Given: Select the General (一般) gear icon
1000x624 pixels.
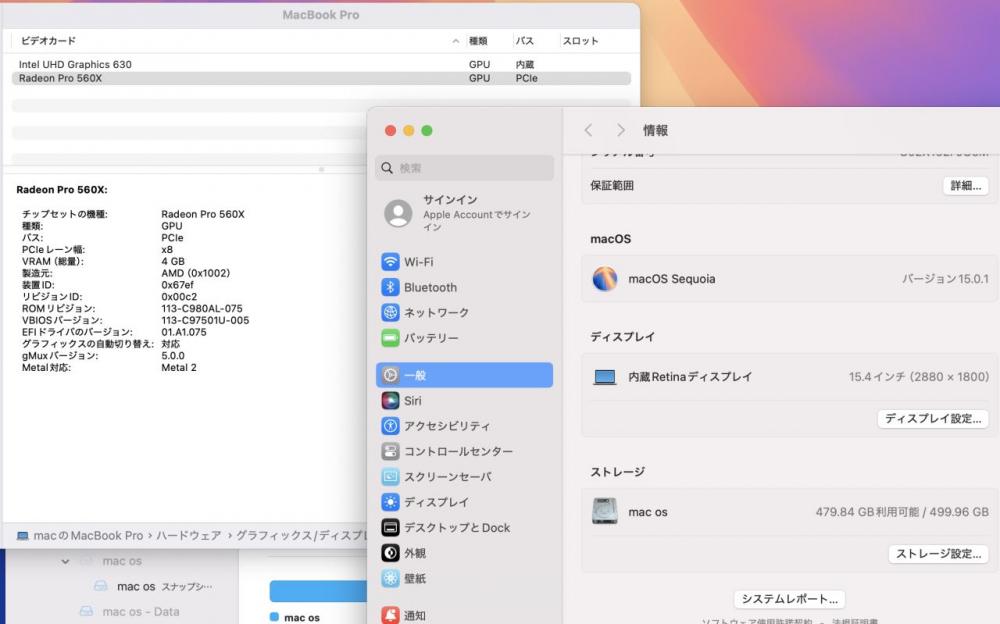Looking at the screenshot, I should click(390, 375).
